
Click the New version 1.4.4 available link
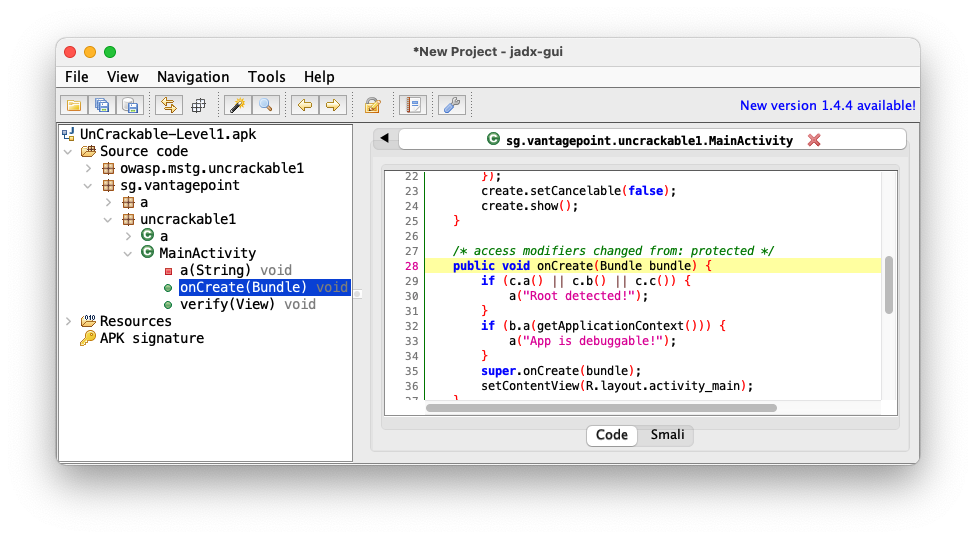click(827, 106)
